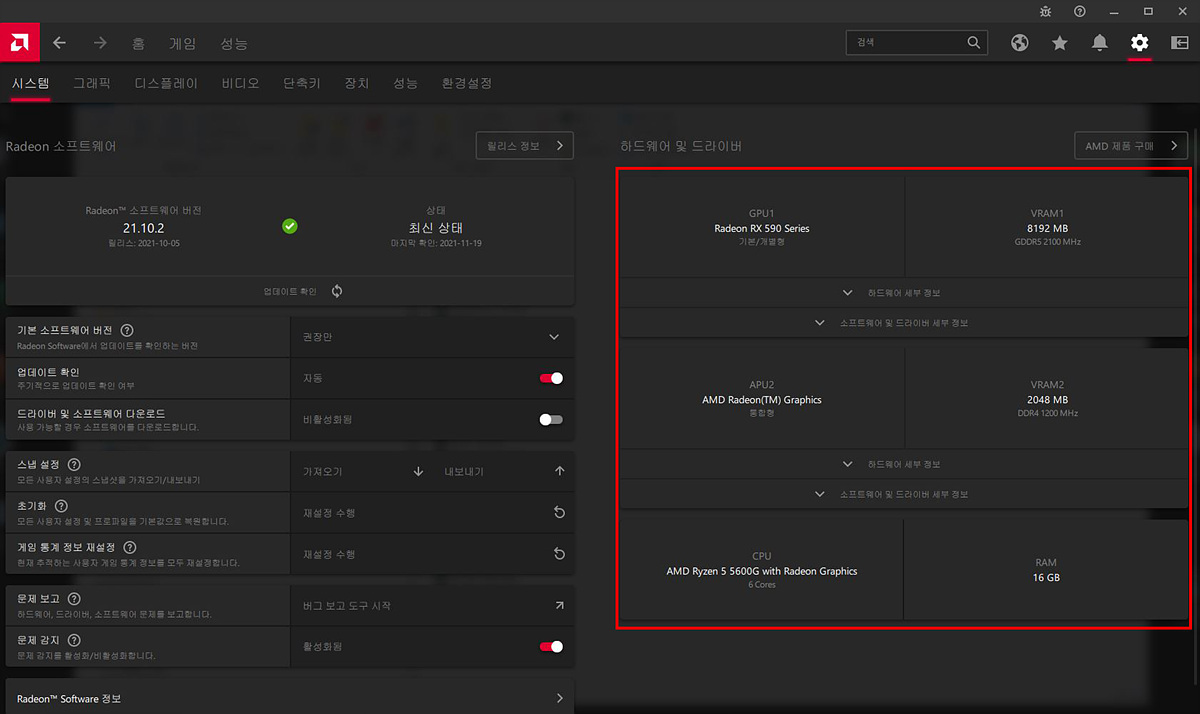Expand APU2 하드웨어 세부 정보

(904, 464)
